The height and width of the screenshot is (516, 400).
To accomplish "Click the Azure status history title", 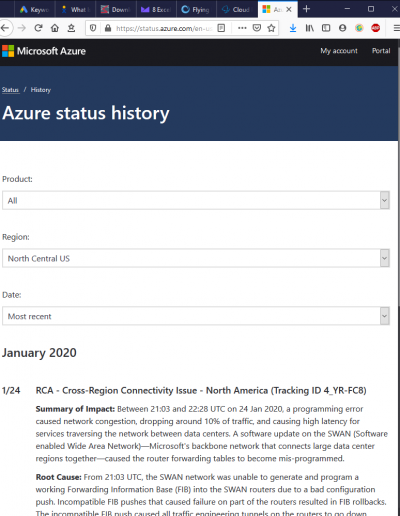I will coord(86,113).
